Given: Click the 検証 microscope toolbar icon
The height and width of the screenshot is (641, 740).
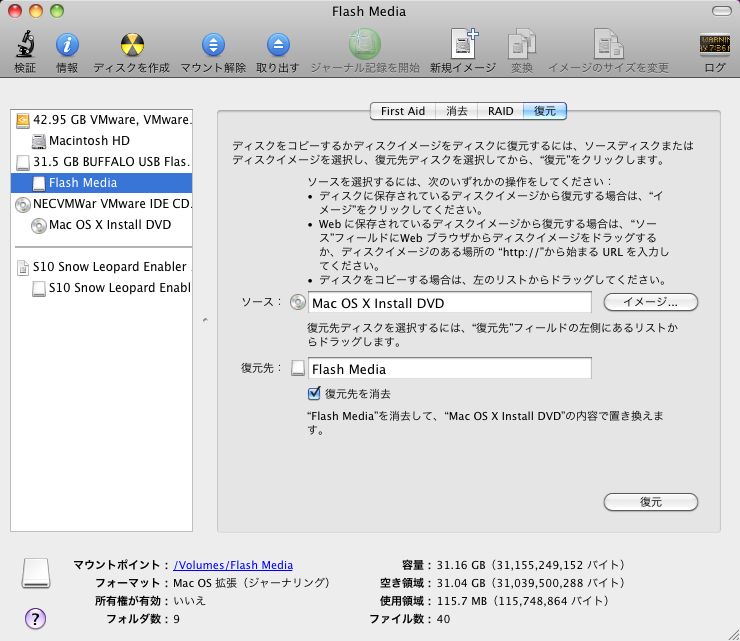Looking at the screenshot, I should pos(25,44).
